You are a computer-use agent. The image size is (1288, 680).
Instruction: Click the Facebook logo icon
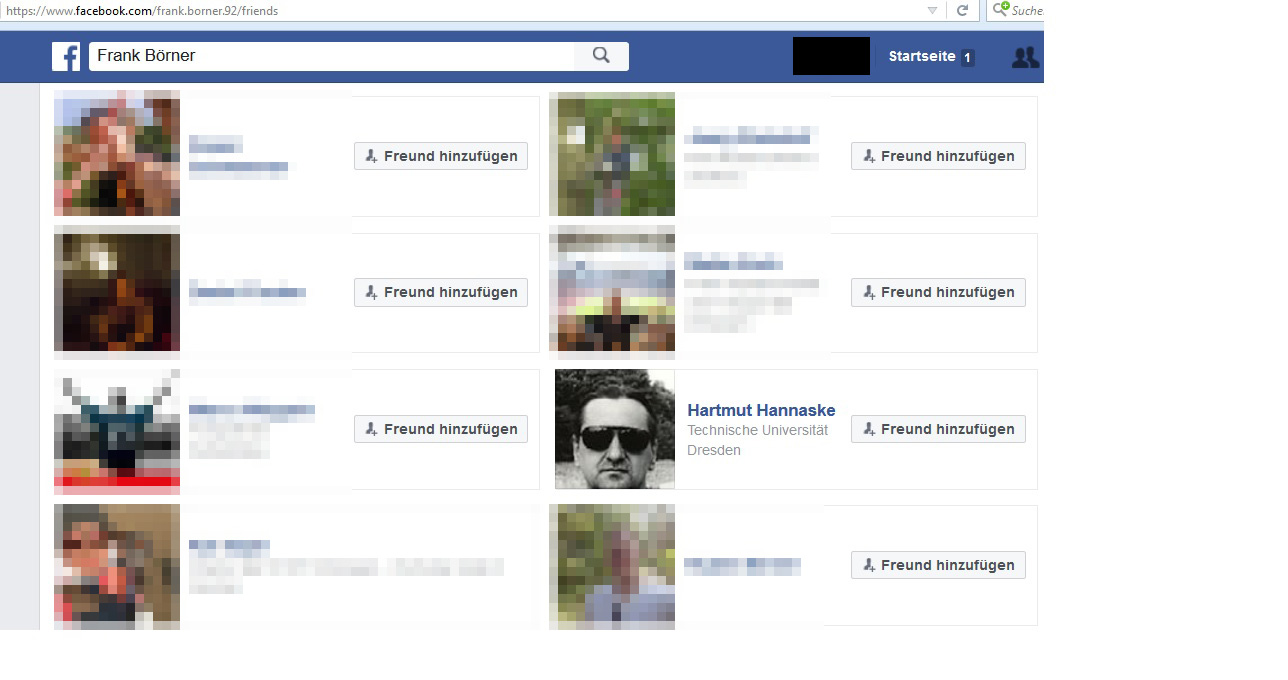coord(66,57)
